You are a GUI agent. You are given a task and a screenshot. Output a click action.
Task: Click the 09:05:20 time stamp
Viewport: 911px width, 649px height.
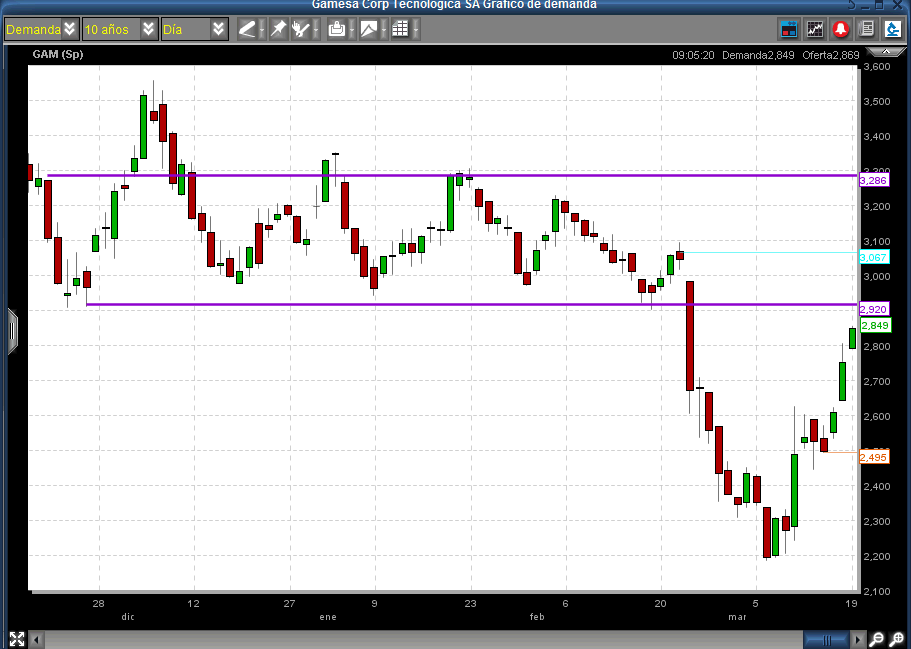click(x=693, y=55)
